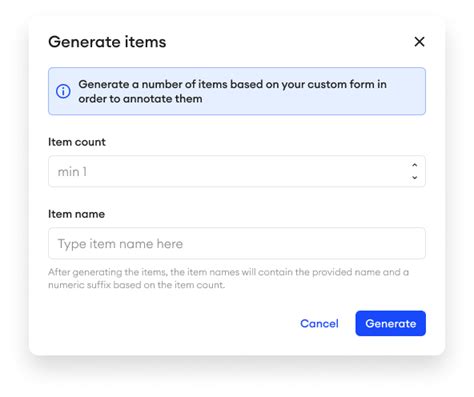Image resolution: width=474 pixels, height=397 pixels.
Task: Click the upward chevron in Item count
Action: pyautogui.click(x=415, y=165)
